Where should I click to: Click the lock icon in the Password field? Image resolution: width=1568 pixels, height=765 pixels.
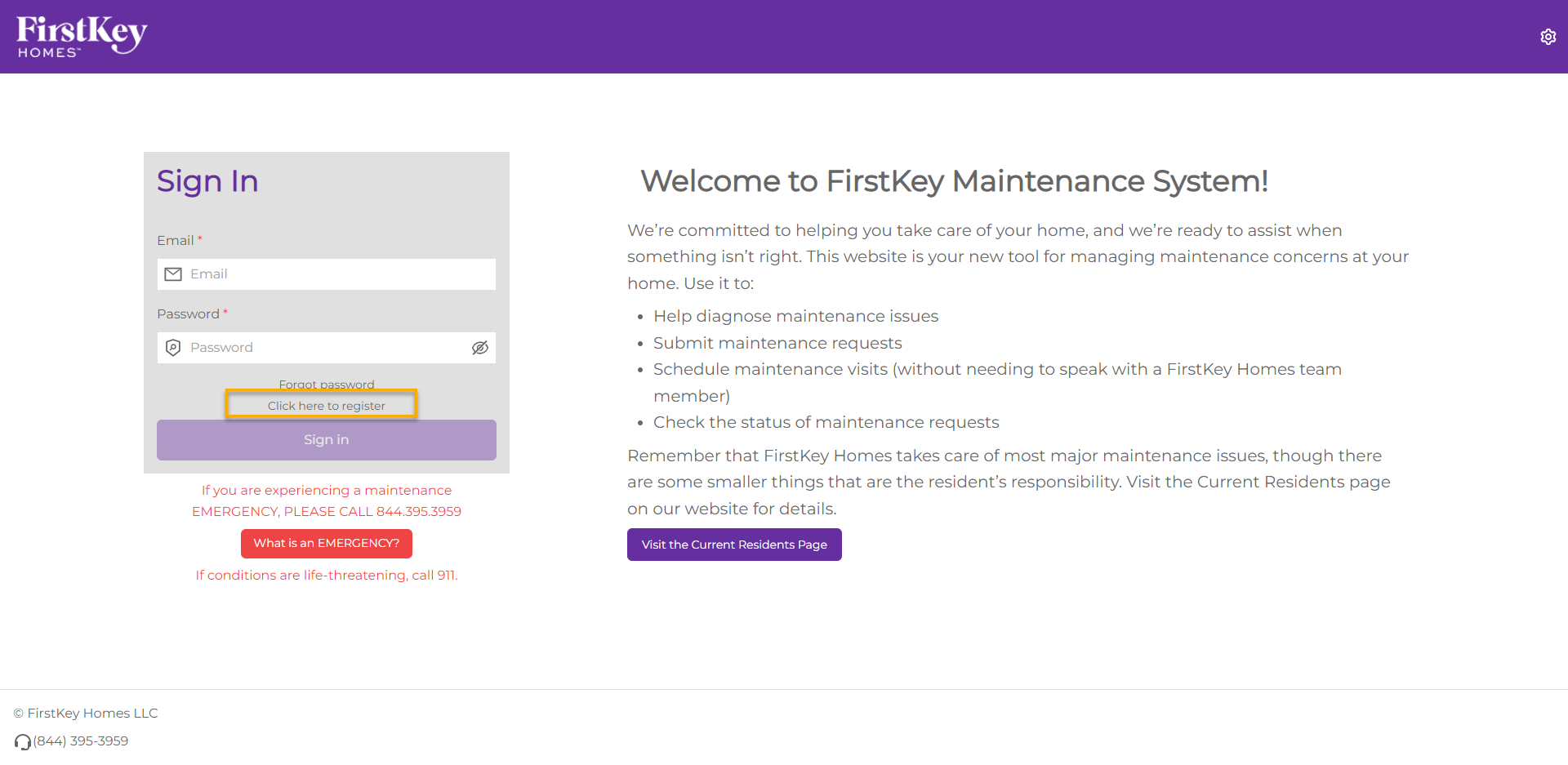(173, 347)
